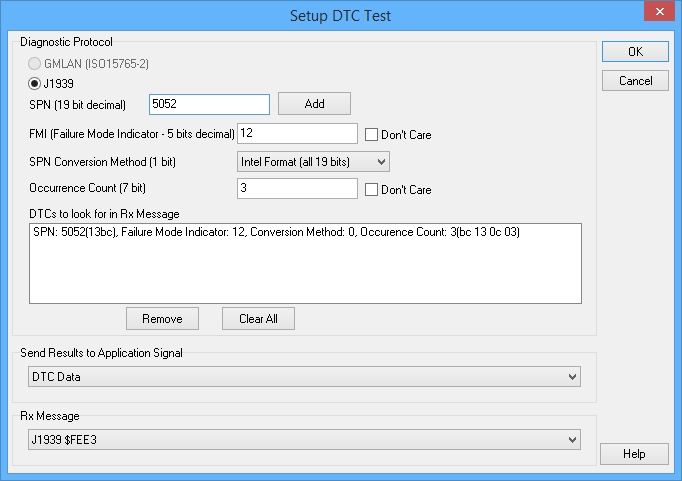Select the J1939 radio button
682x481 pixels.
pos(36,83)
